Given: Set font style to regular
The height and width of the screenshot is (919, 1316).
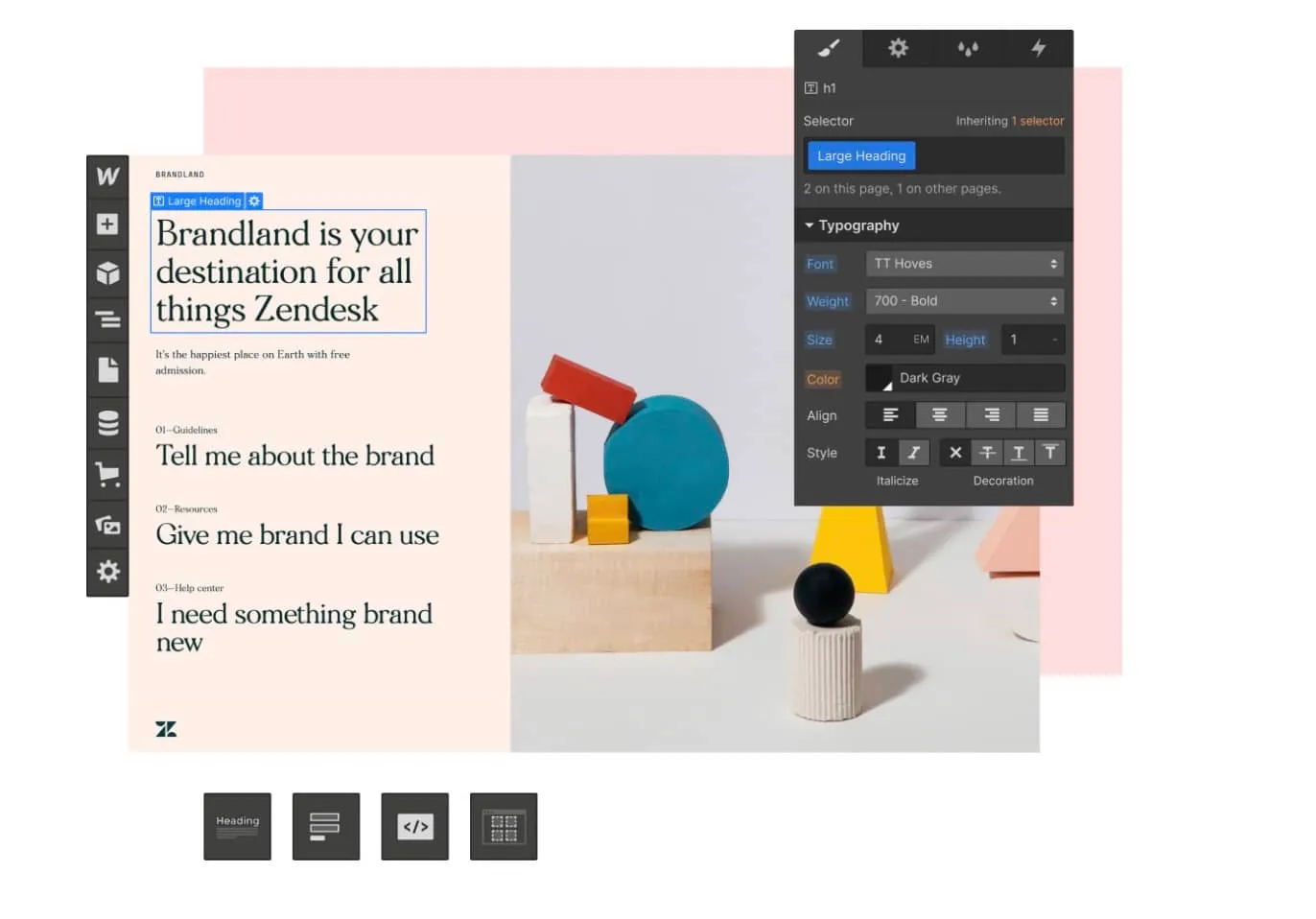Looking at the screenshot, I should 881,453.
